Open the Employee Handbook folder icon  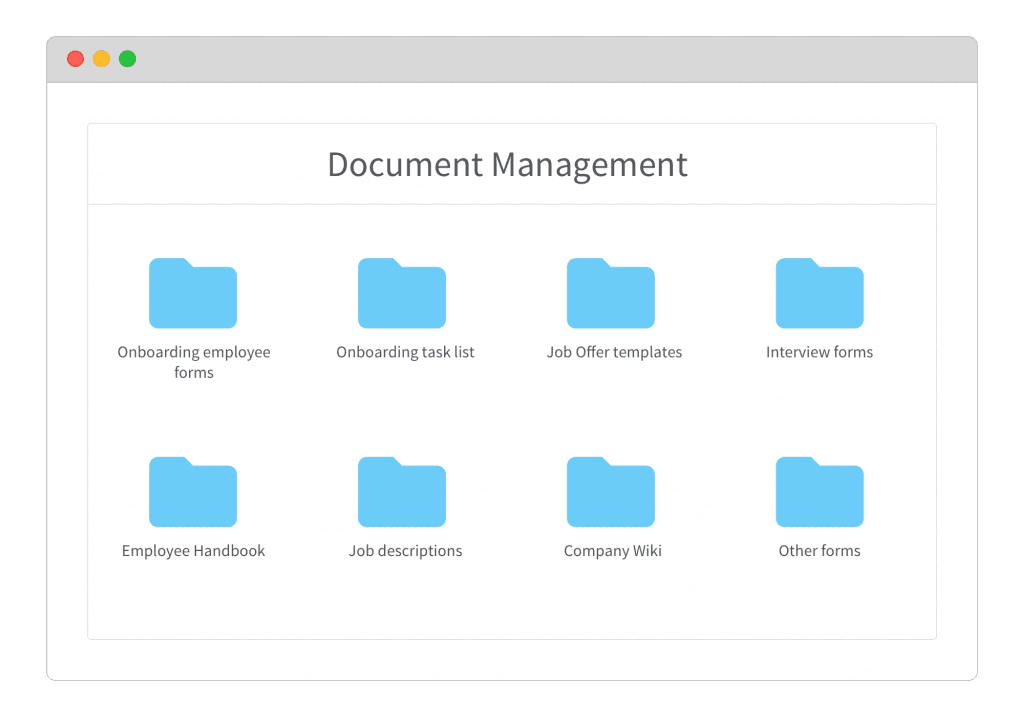pos(193,492)
